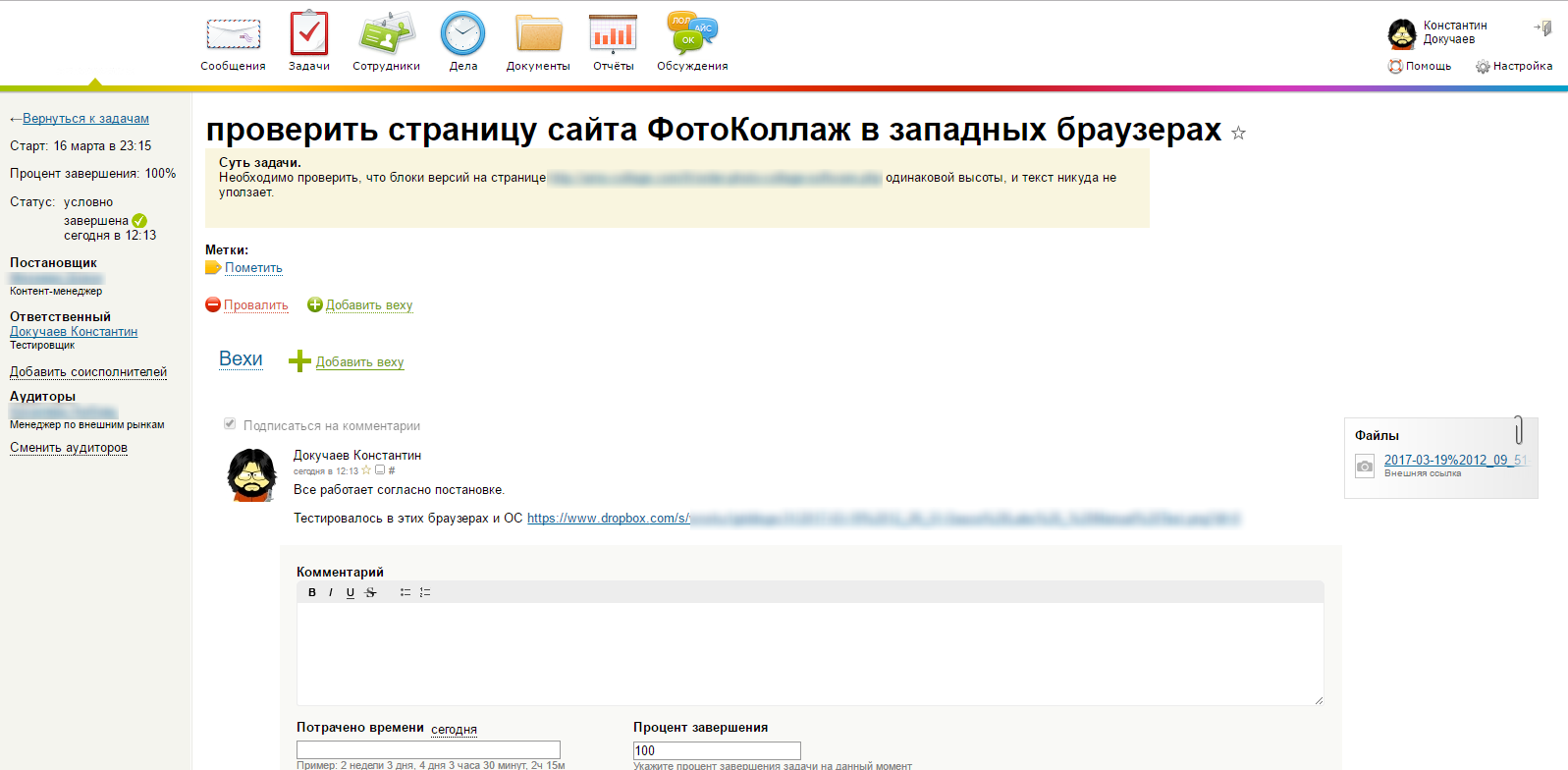Insert bulleted list in comment editor
The image size is (1568, 770).
405,592
